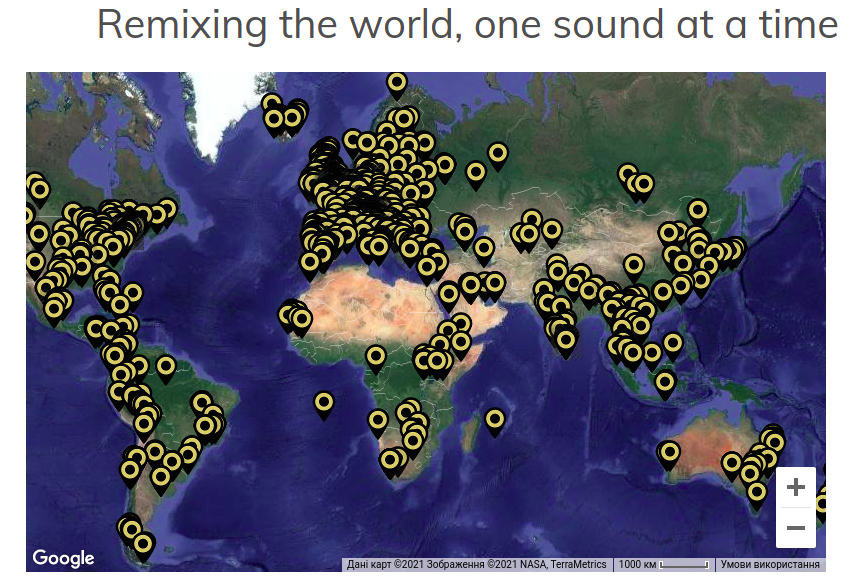Select the lone Amazon marker in northern Brazil
The width and height of the screenshot is (854, 580).
click(166, 369)
